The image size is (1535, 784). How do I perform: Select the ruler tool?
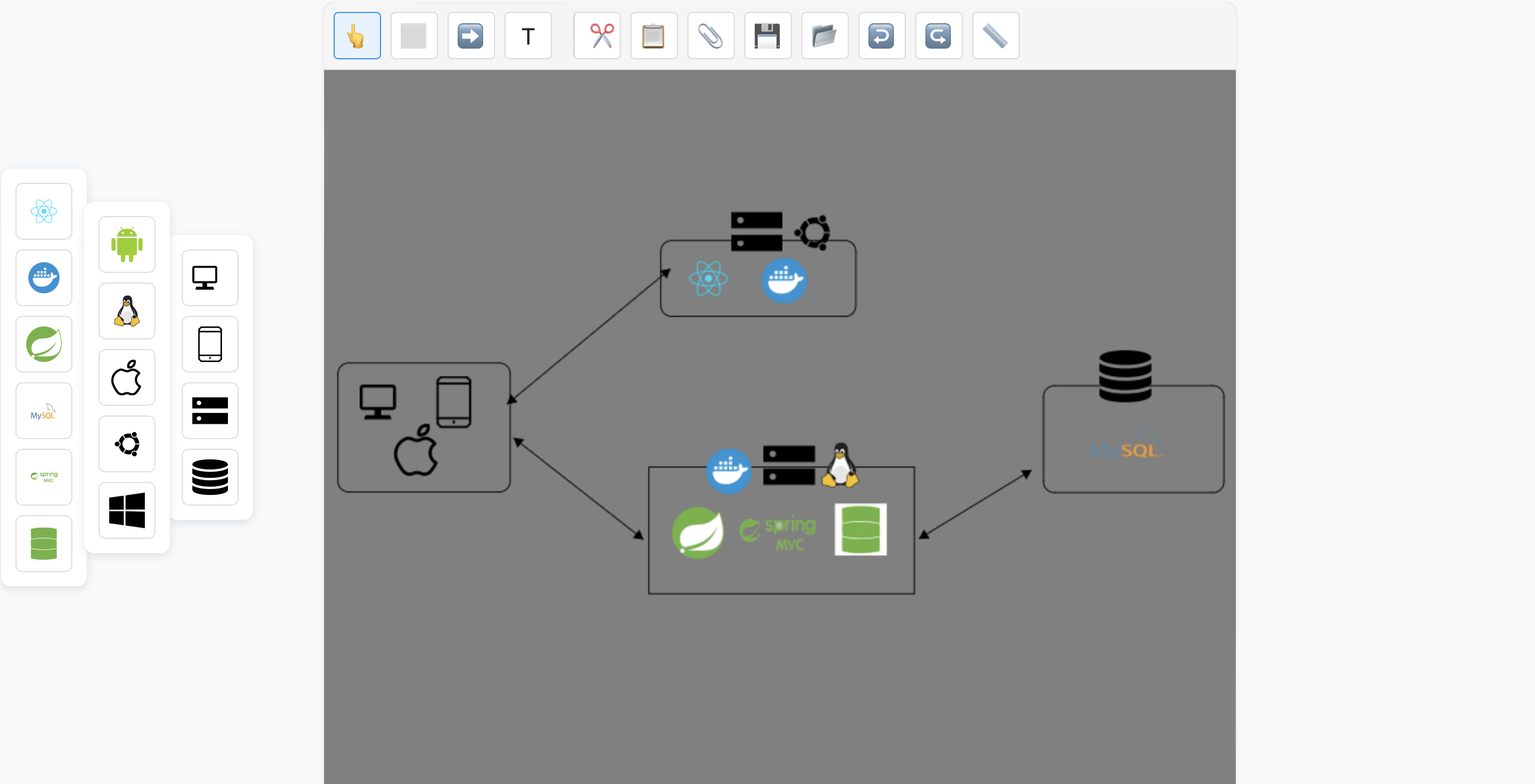point(995,36)
